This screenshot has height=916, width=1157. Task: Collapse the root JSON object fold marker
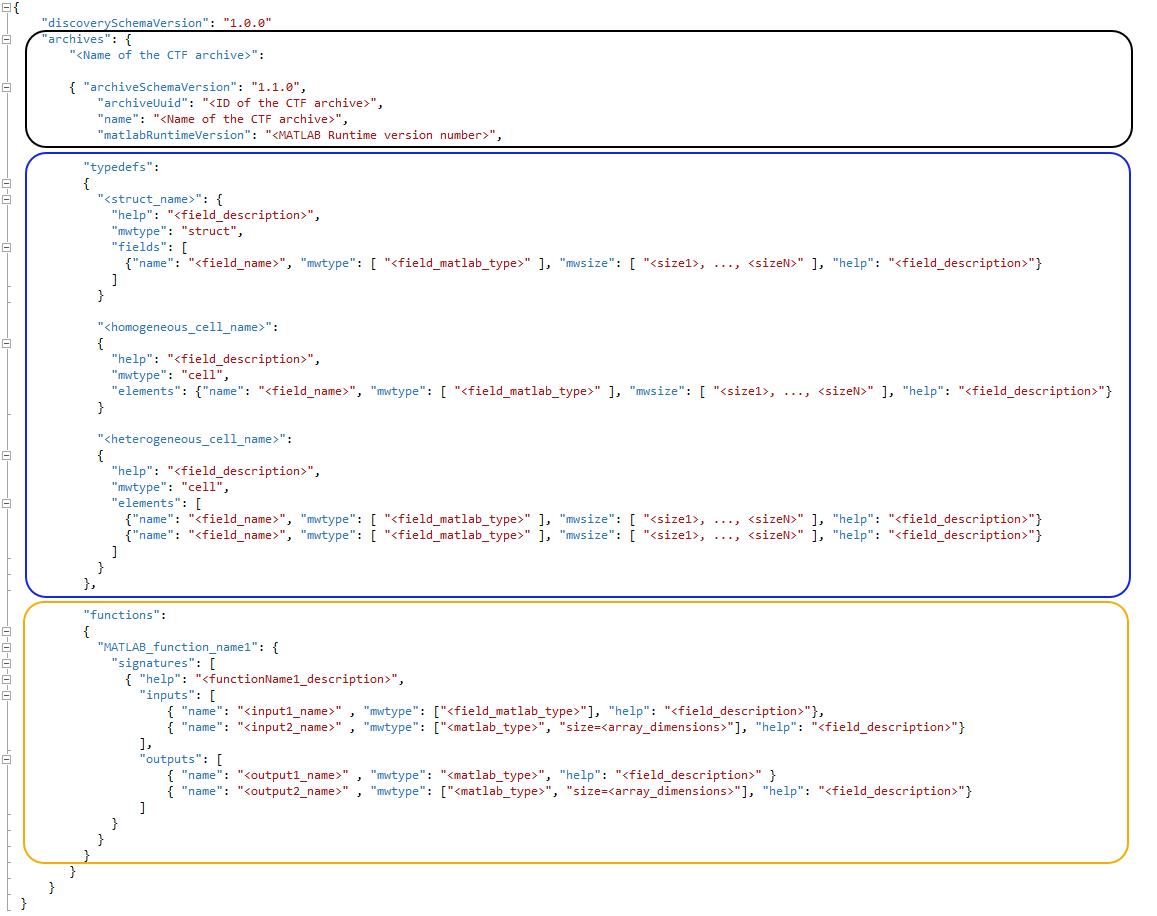6,8
